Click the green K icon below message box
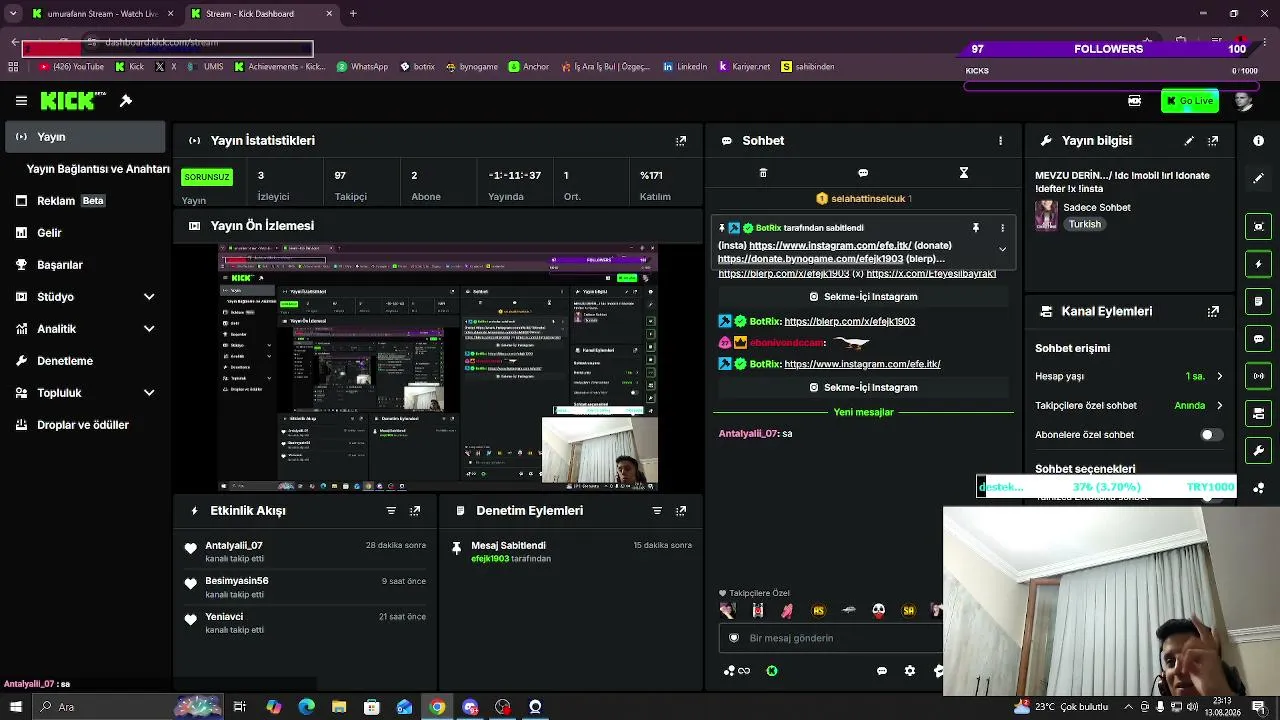Image resolution: width=1280 pixels, height=720 pixels. [772, 671]
